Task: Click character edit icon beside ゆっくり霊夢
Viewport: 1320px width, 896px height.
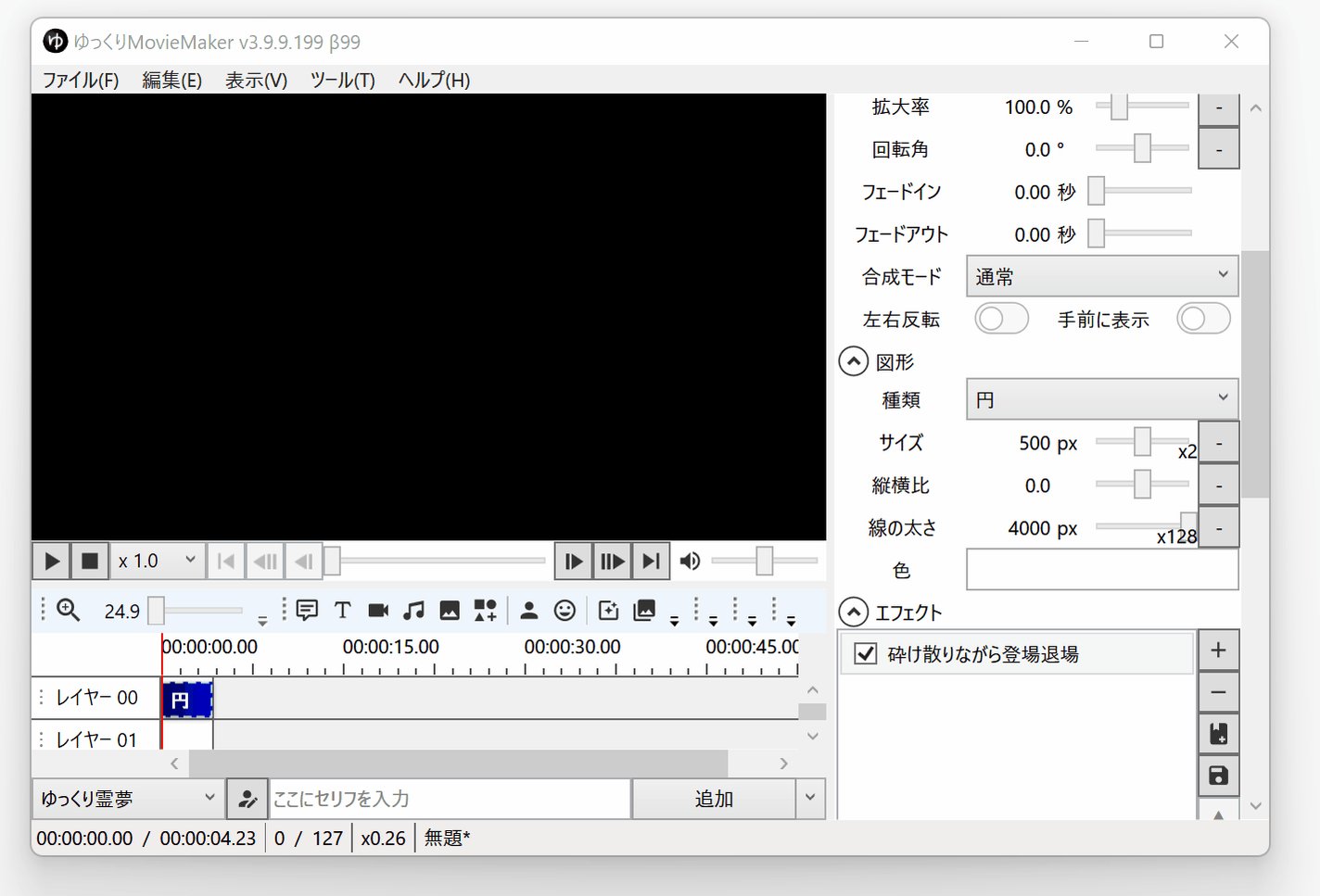Action: tap(247, 798)
